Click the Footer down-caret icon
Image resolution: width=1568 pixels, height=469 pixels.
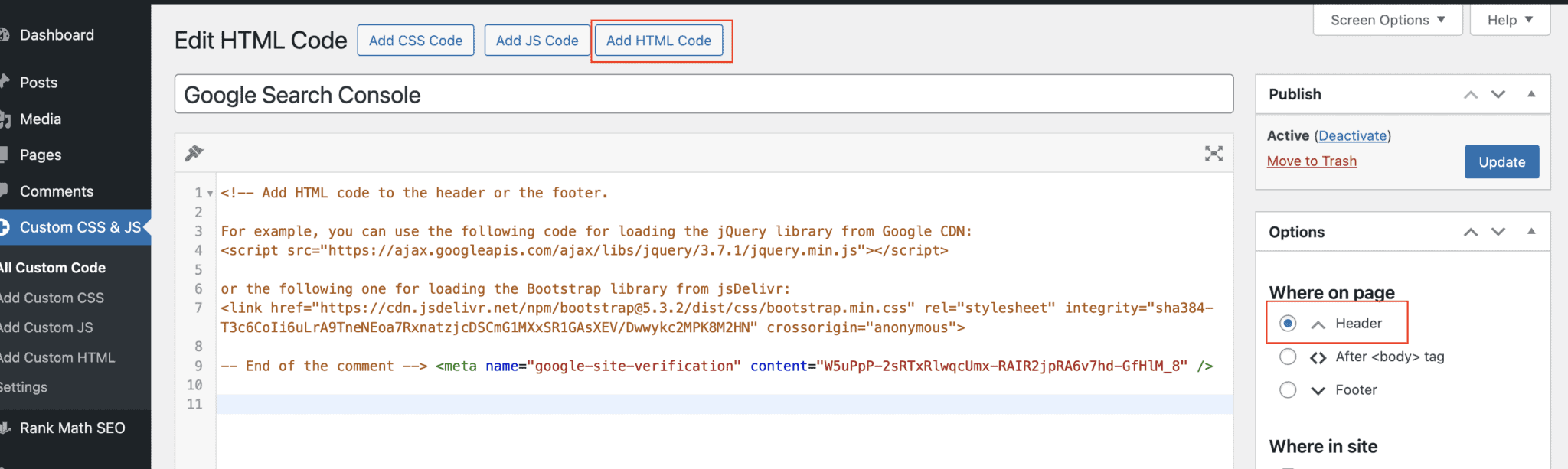pos(1318,391)
